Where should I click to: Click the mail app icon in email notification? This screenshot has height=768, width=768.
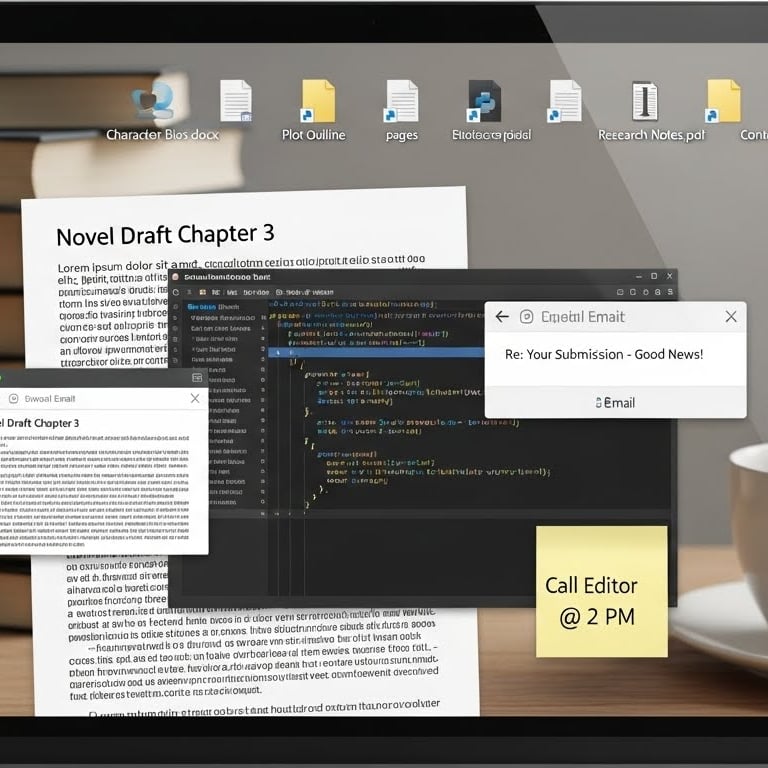coord(527,317)
